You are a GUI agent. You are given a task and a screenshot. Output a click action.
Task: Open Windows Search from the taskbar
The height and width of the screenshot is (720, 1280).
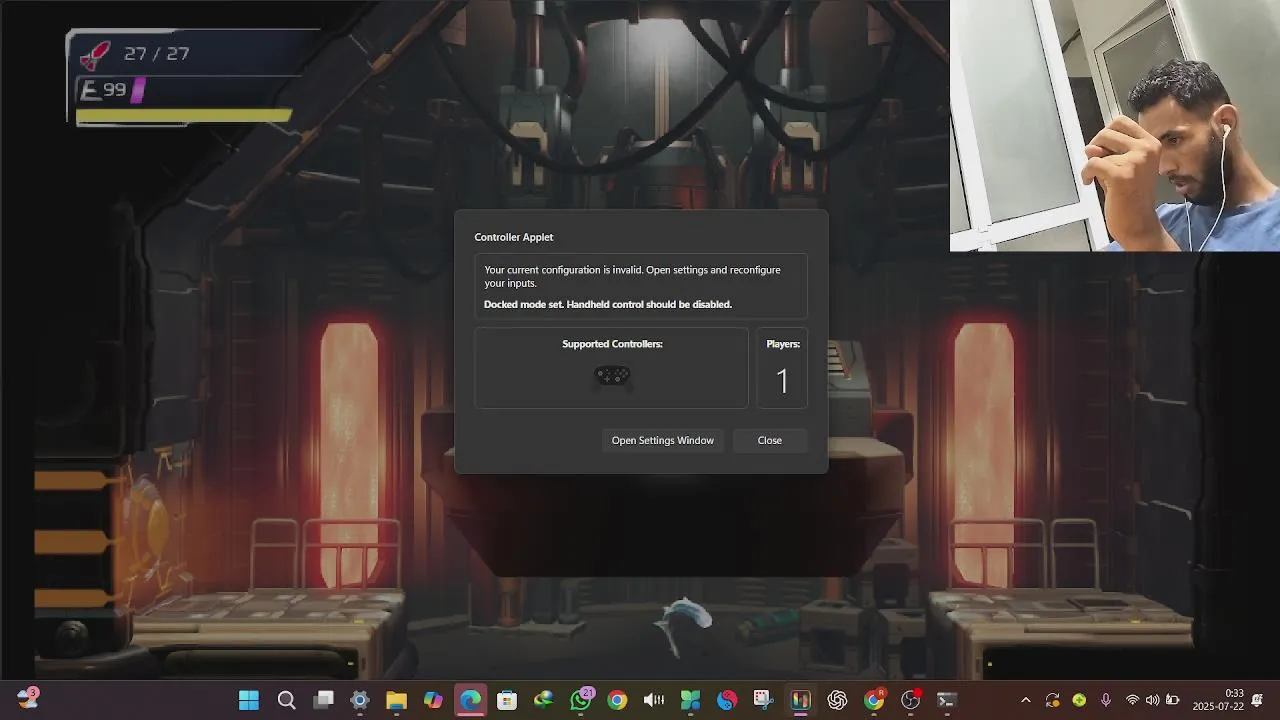click(x=286, y=700)
